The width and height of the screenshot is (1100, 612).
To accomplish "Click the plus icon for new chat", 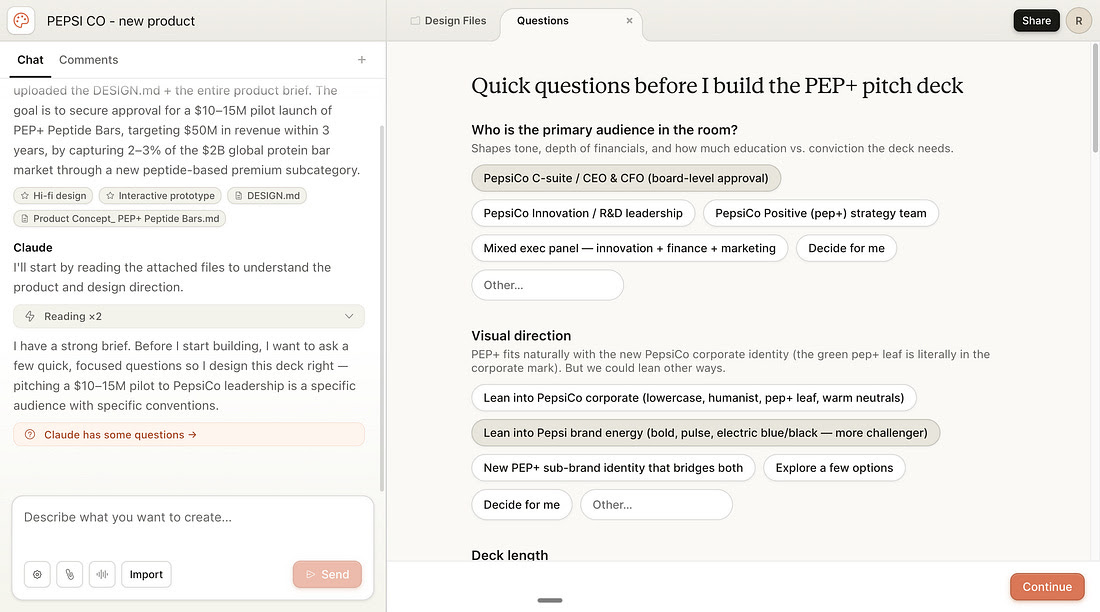I will pyautogui.click(x=362, y=60).
